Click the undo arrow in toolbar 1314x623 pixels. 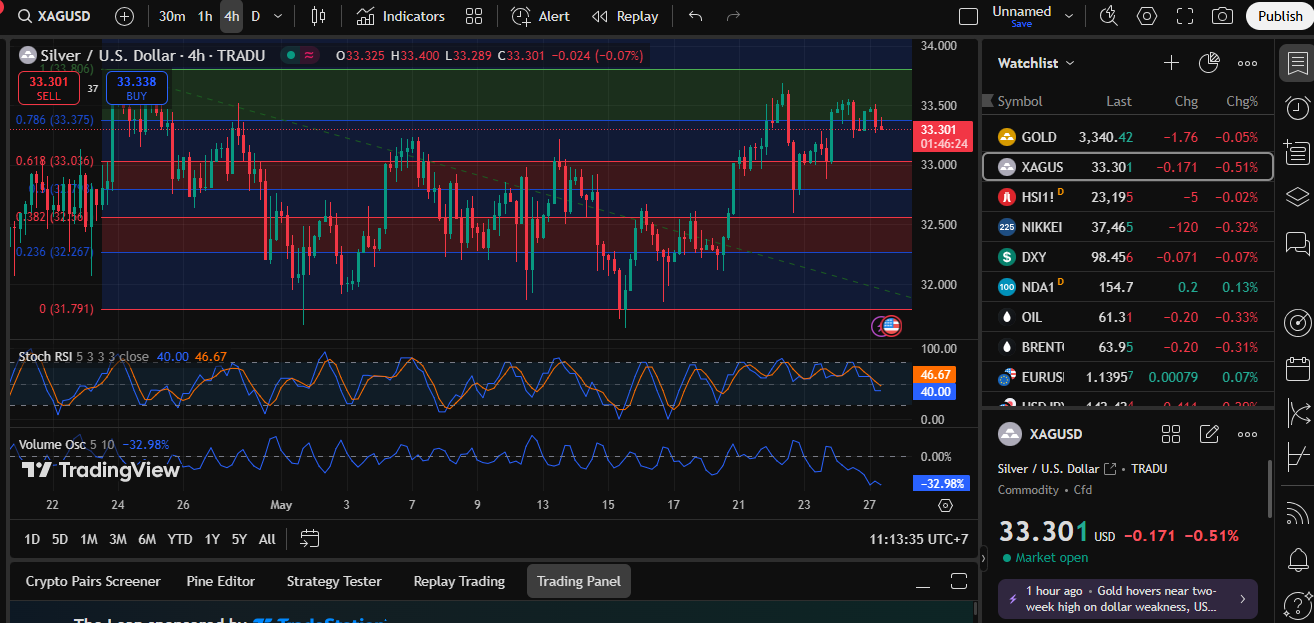[x=696, y=16]
